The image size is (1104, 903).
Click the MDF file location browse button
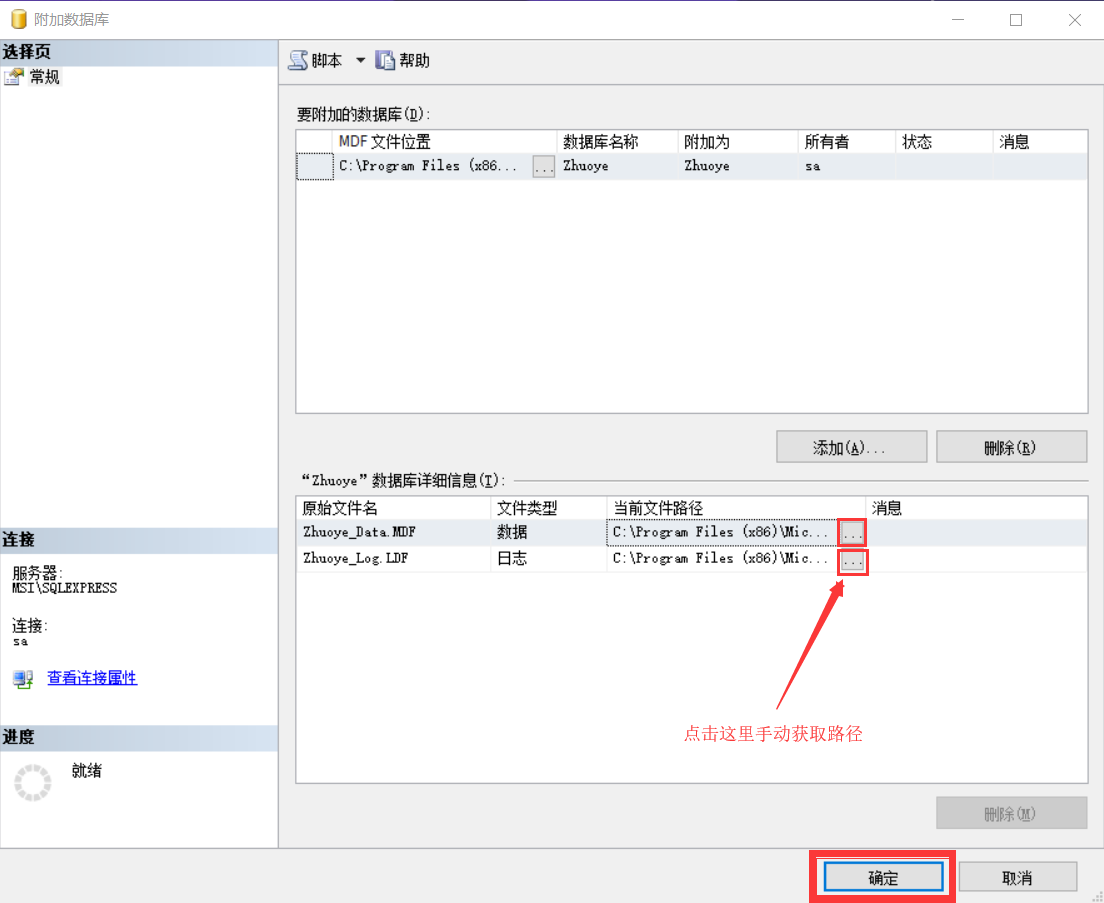pos(544,167)
